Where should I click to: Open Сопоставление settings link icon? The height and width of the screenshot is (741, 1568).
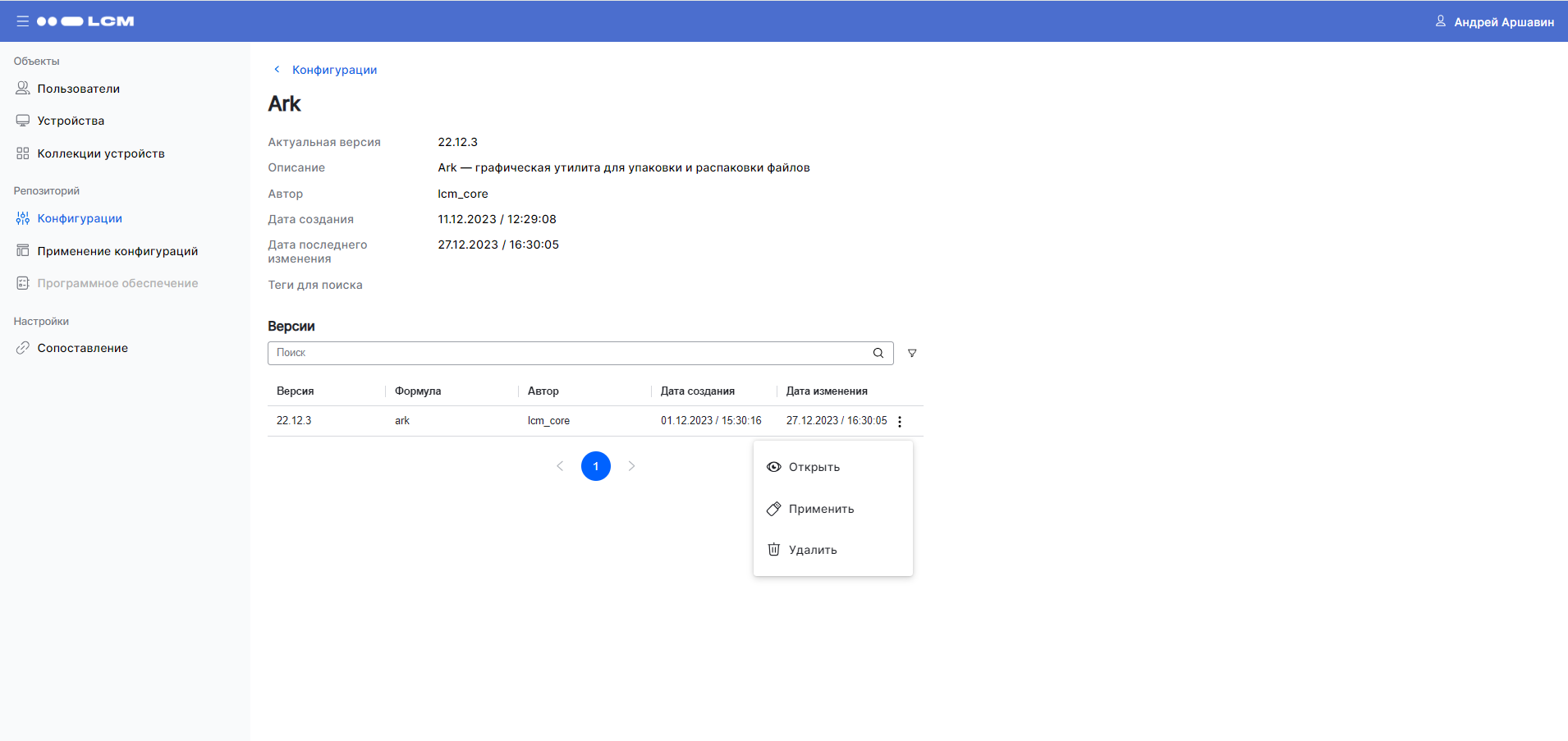[23, 348]
